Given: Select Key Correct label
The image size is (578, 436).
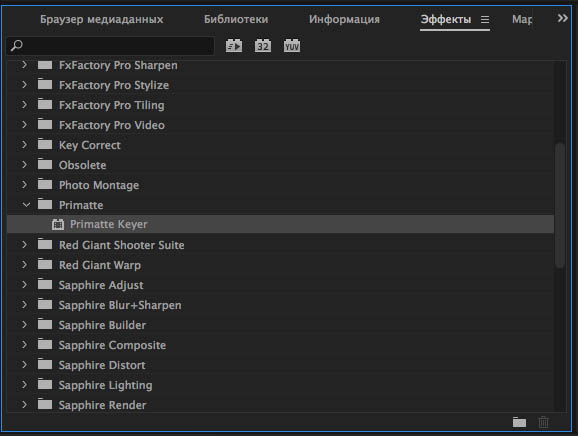Looking at the screenshot, I should click(x=90, y=145).
